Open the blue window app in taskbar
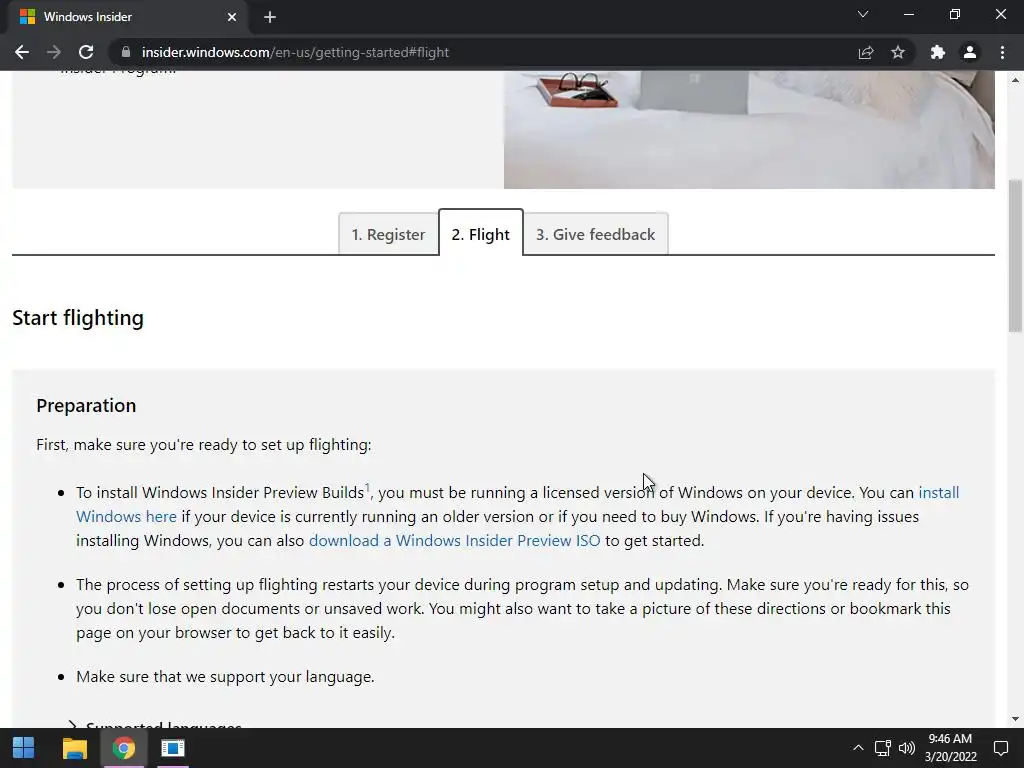 coord(173,748)
